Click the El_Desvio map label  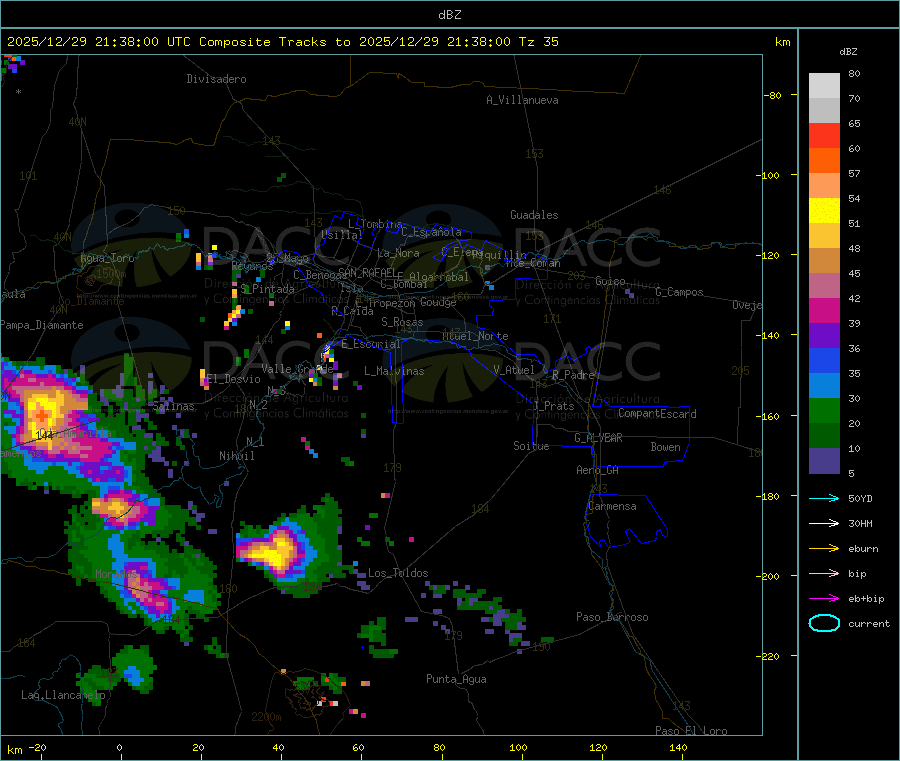(234, 379)
